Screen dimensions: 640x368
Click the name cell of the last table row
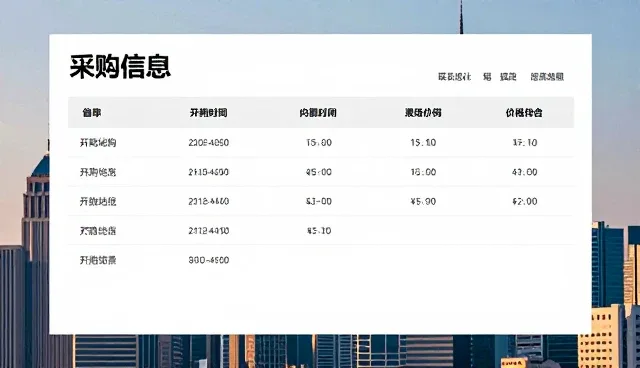point(98,260)
